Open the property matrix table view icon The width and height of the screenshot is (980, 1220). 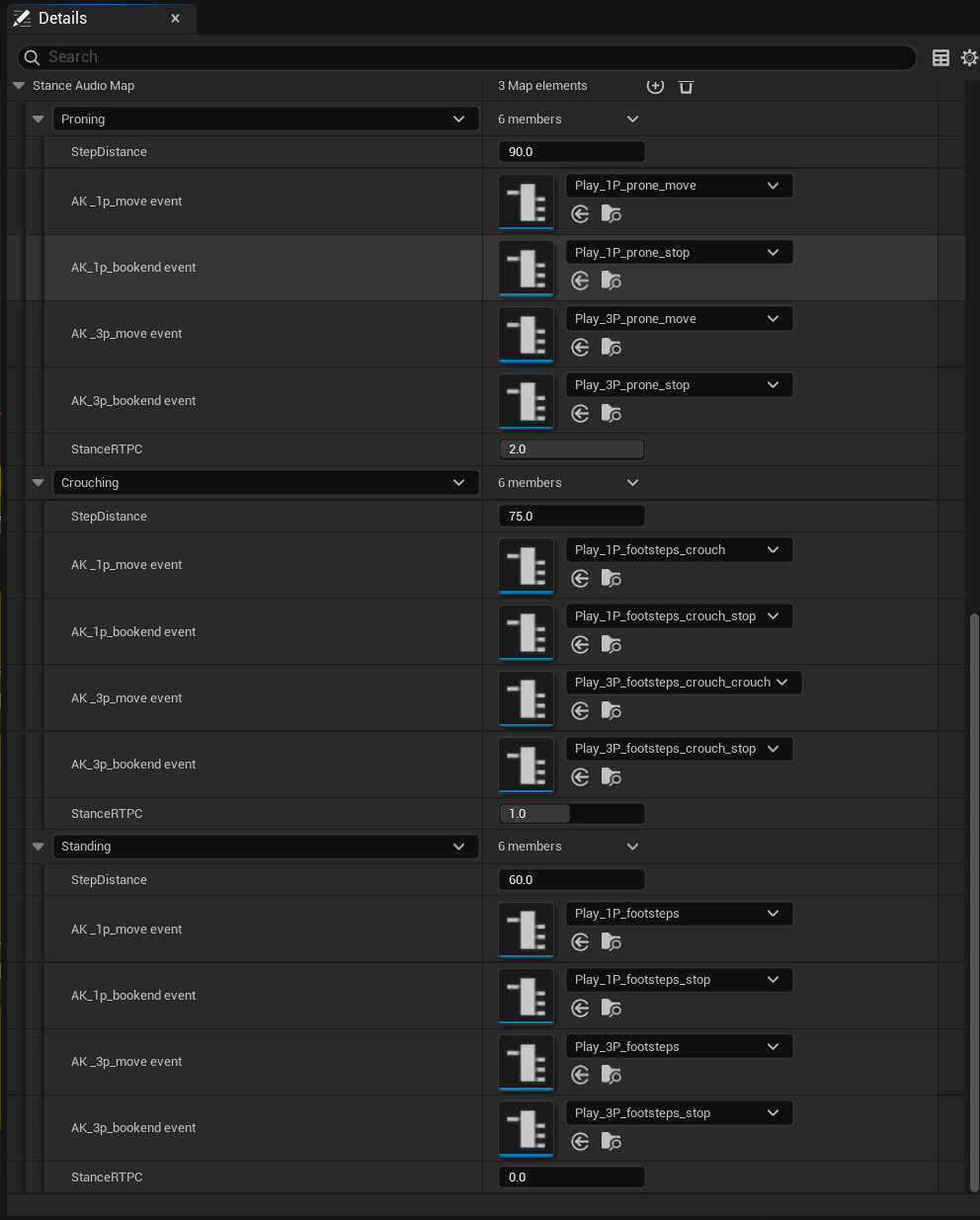pyautogui.click(x=941, y=58)
